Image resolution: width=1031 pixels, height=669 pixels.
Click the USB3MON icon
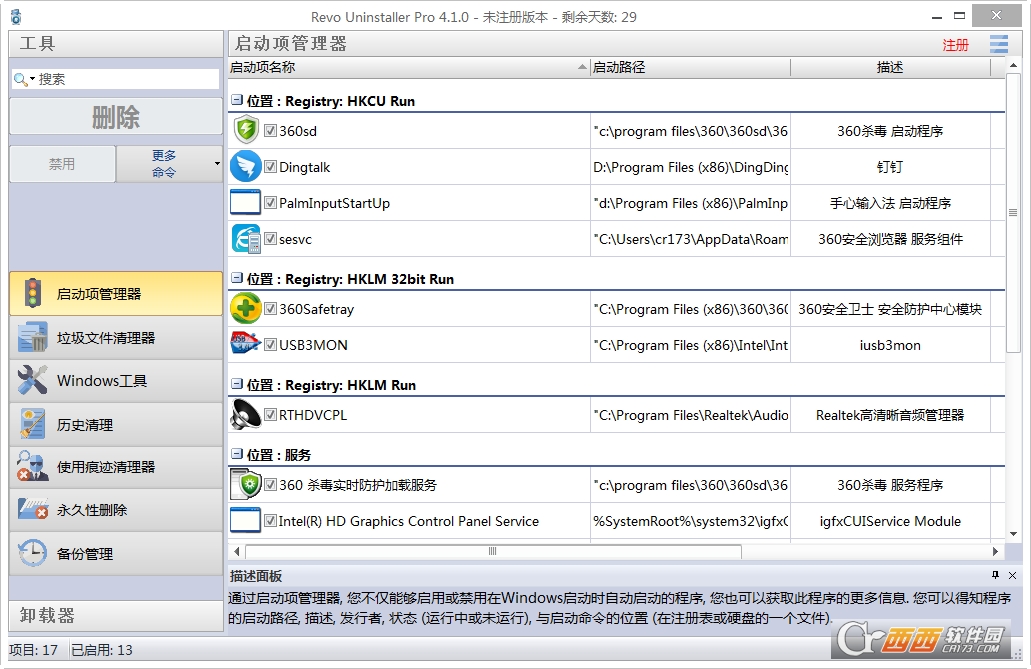[x=246, y=344]
